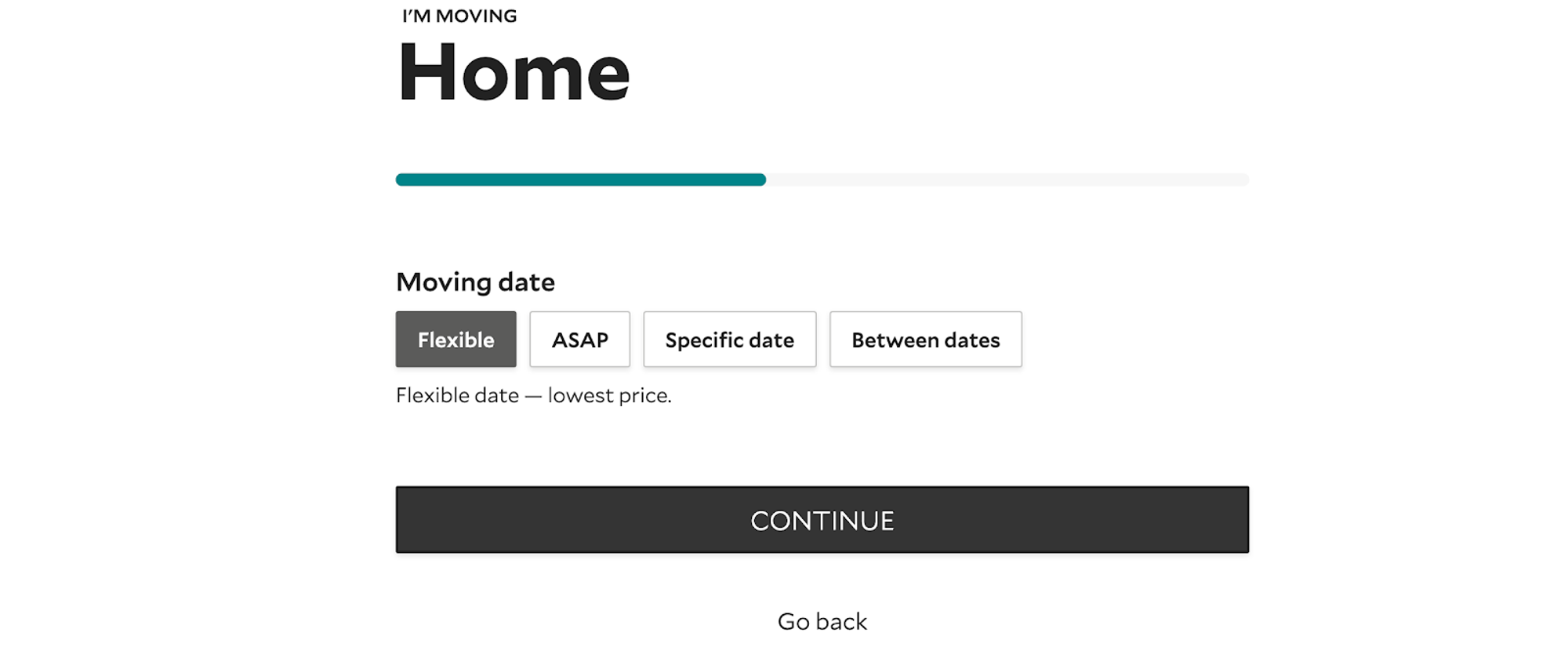Choose ASAP as the moving date
Image resolution: width=1568 pixels, height=654 pixels.
tap(579, 340)
